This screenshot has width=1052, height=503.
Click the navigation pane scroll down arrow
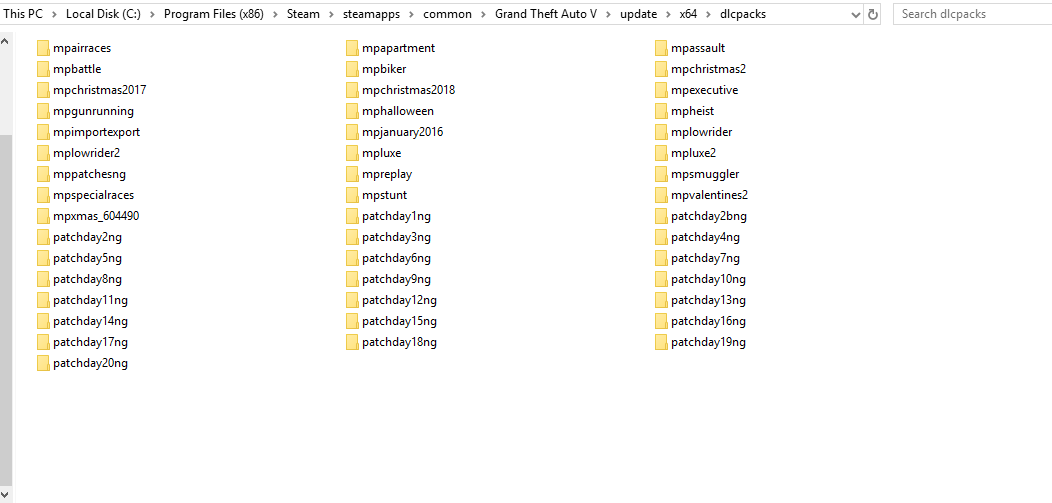5,494
